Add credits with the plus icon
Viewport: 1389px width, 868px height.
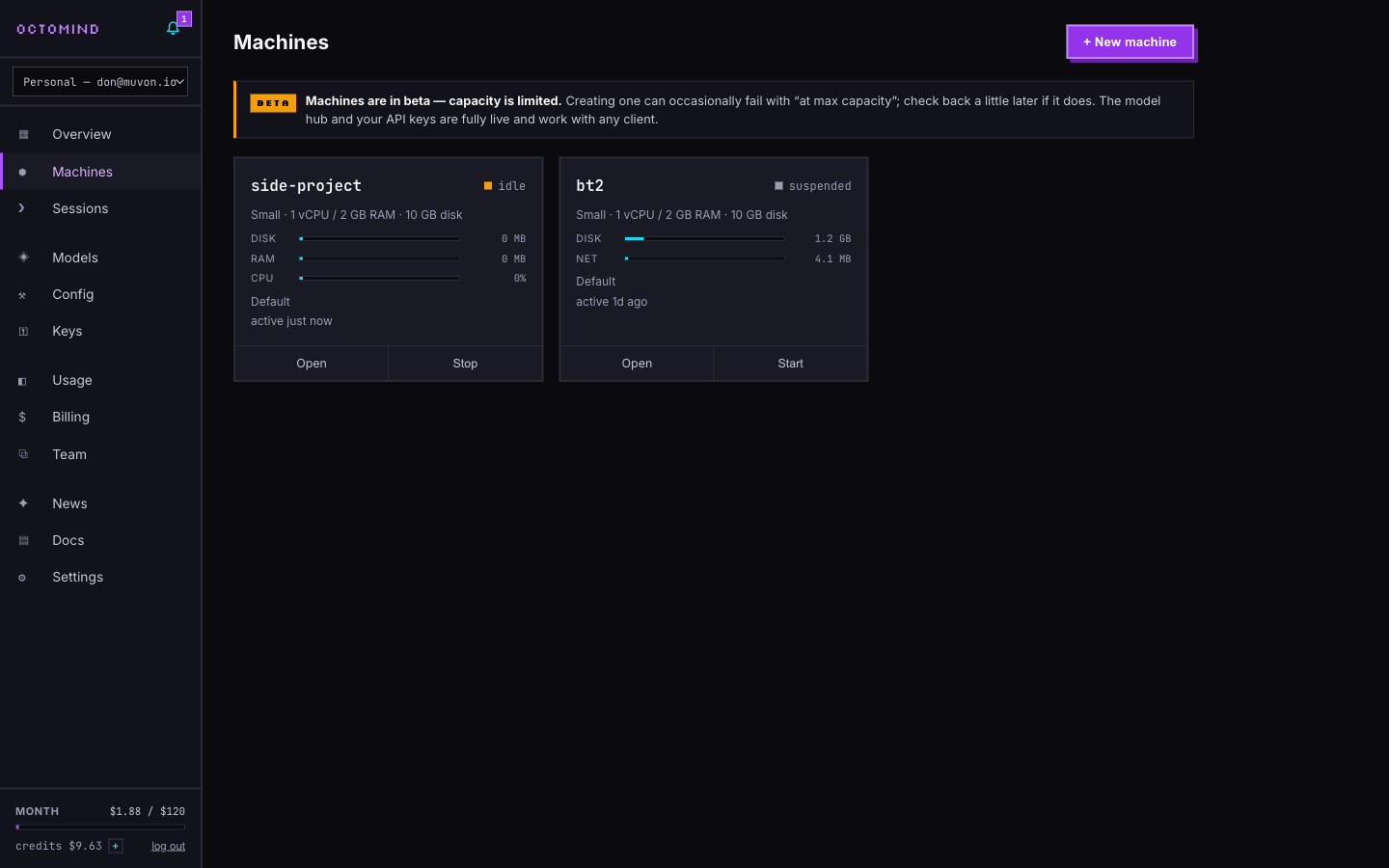pyautogui.click(x=116, y=846)
